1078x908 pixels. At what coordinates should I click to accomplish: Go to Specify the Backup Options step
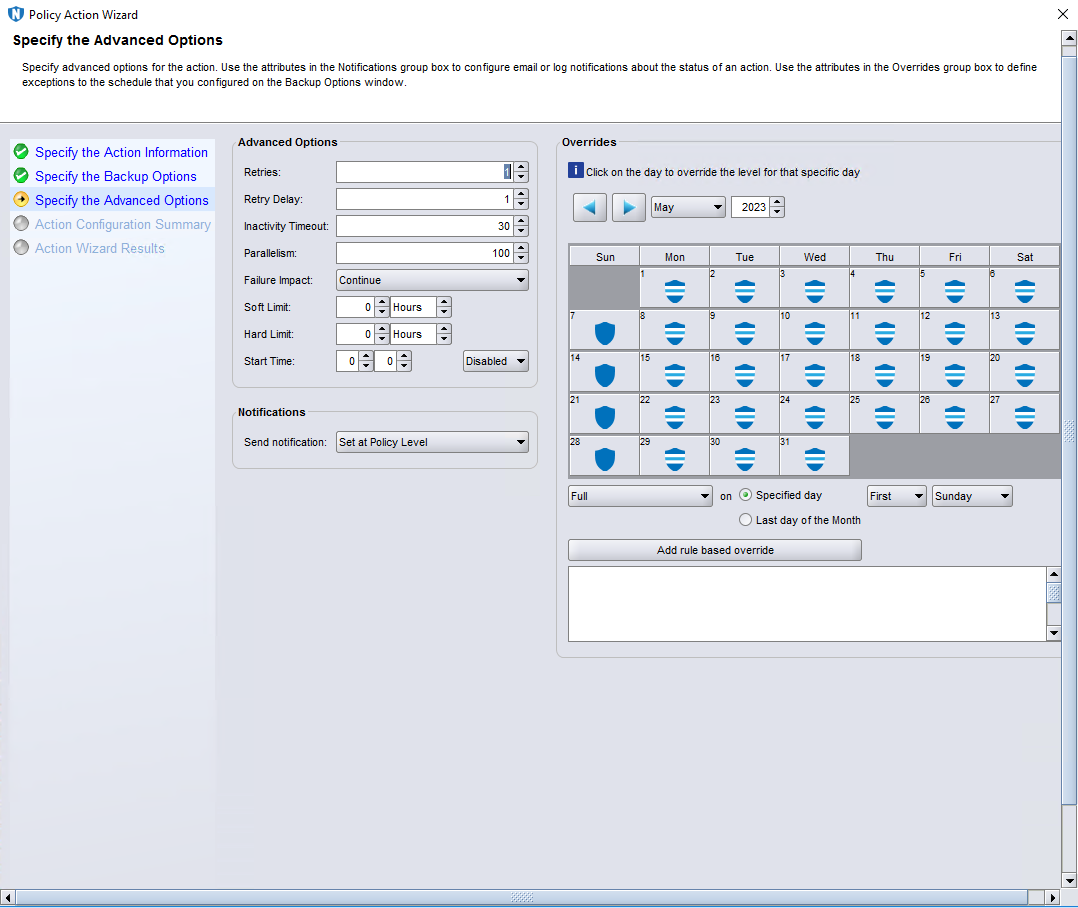click(115, 176)
